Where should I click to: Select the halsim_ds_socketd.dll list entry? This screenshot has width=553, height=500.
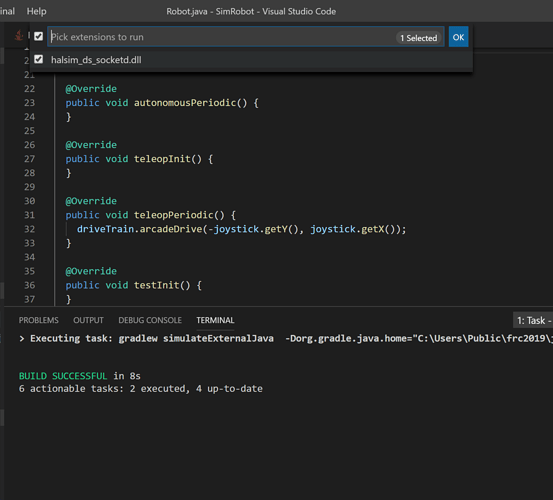[251, 60]
